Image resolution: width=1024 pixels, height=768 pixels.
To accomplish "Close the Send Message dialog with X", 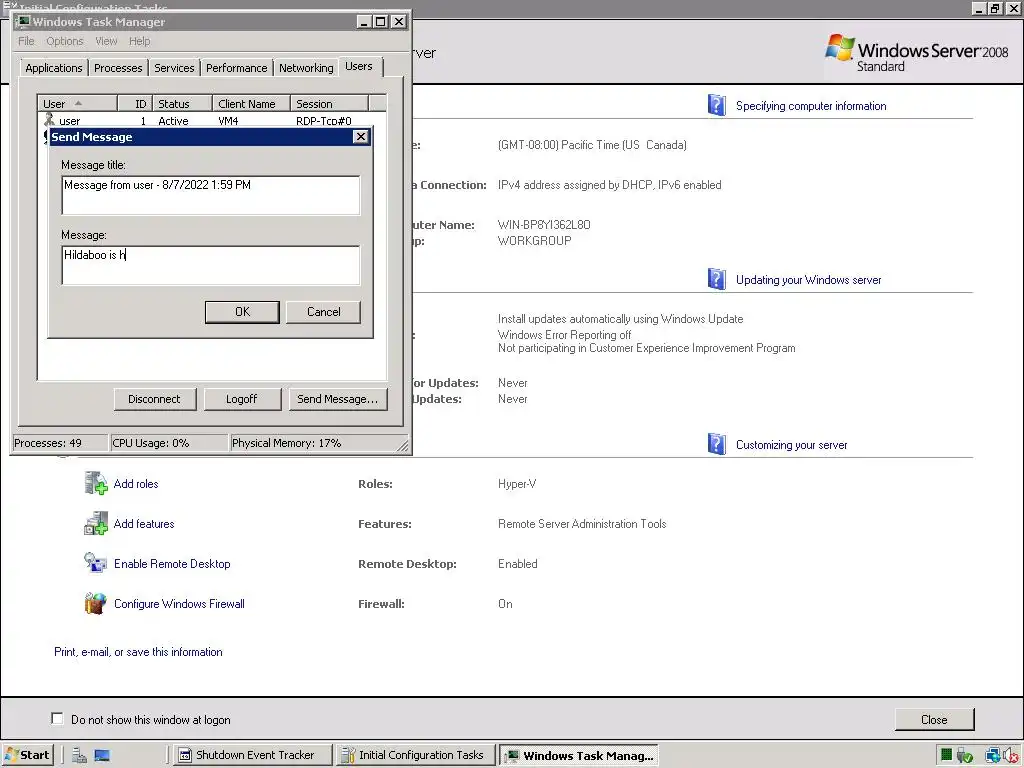I will pos(360,136).
